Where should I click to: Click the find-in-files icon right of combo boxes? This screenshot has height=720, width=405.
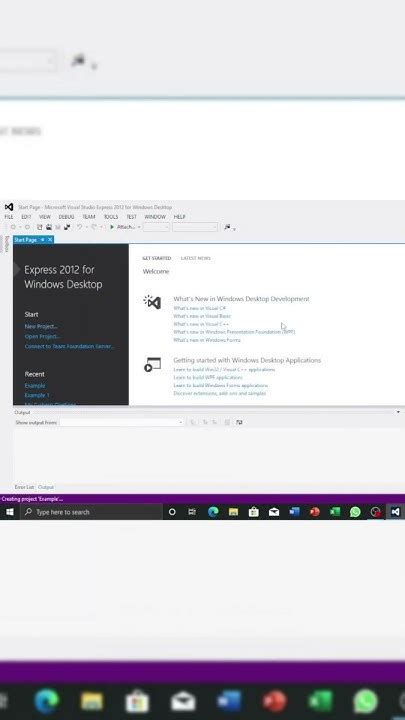pyautogui.click(x=227, y=227)
